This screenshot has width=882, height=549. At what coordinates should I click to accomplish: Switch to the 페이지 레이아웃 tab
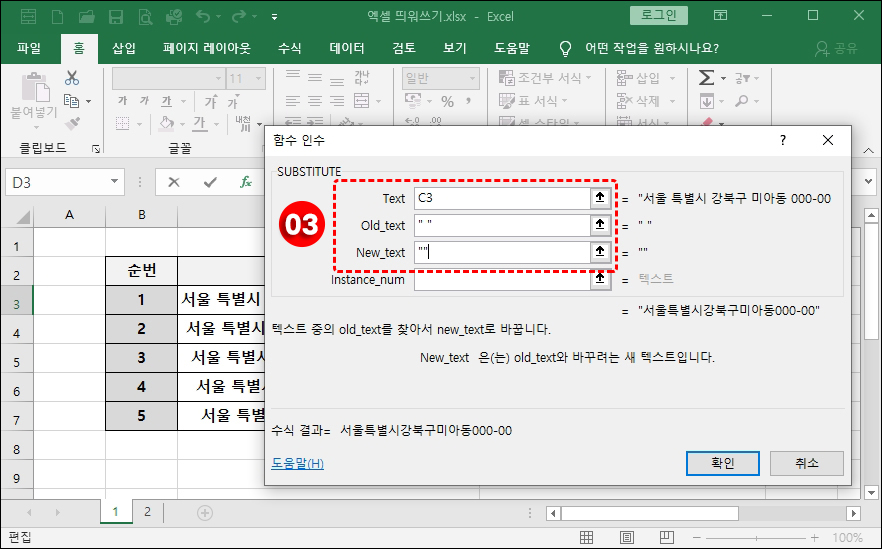(206, 48)
